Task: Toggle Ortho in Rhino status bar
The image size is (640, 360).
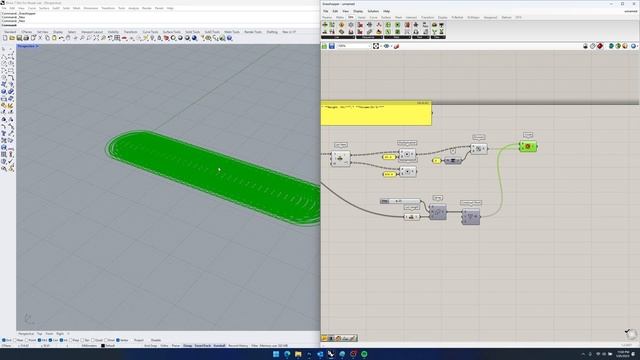Action: 164,346
